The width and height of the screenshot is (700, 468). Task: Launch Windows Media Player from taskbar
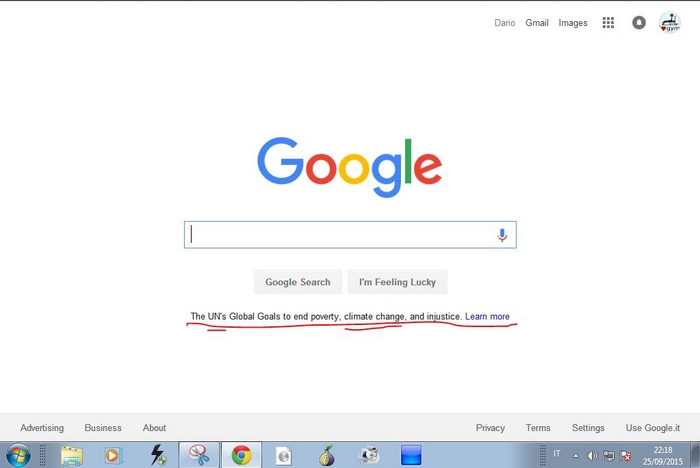(x=113, y=456)
